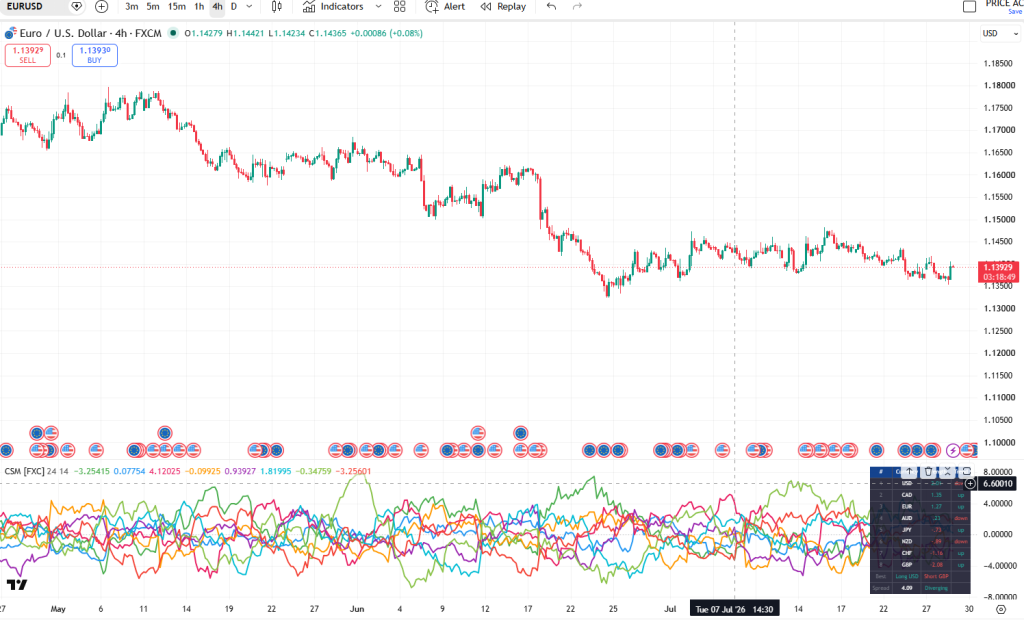Click the orange -0.09925 CSM legend value
1024x620 pixels.
tap(202, 471)
